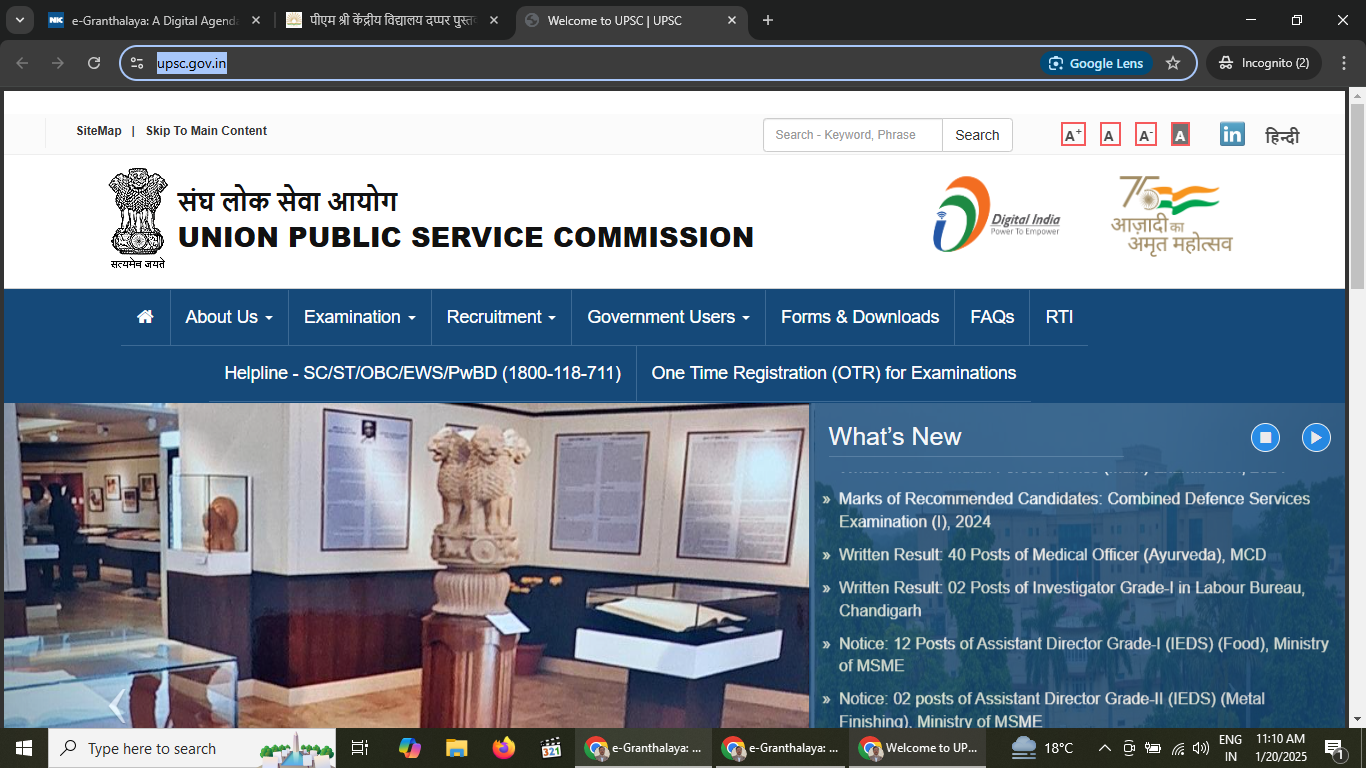Reload the page
The width and height of the screenshot is (1366, 768).
[94, 63]
